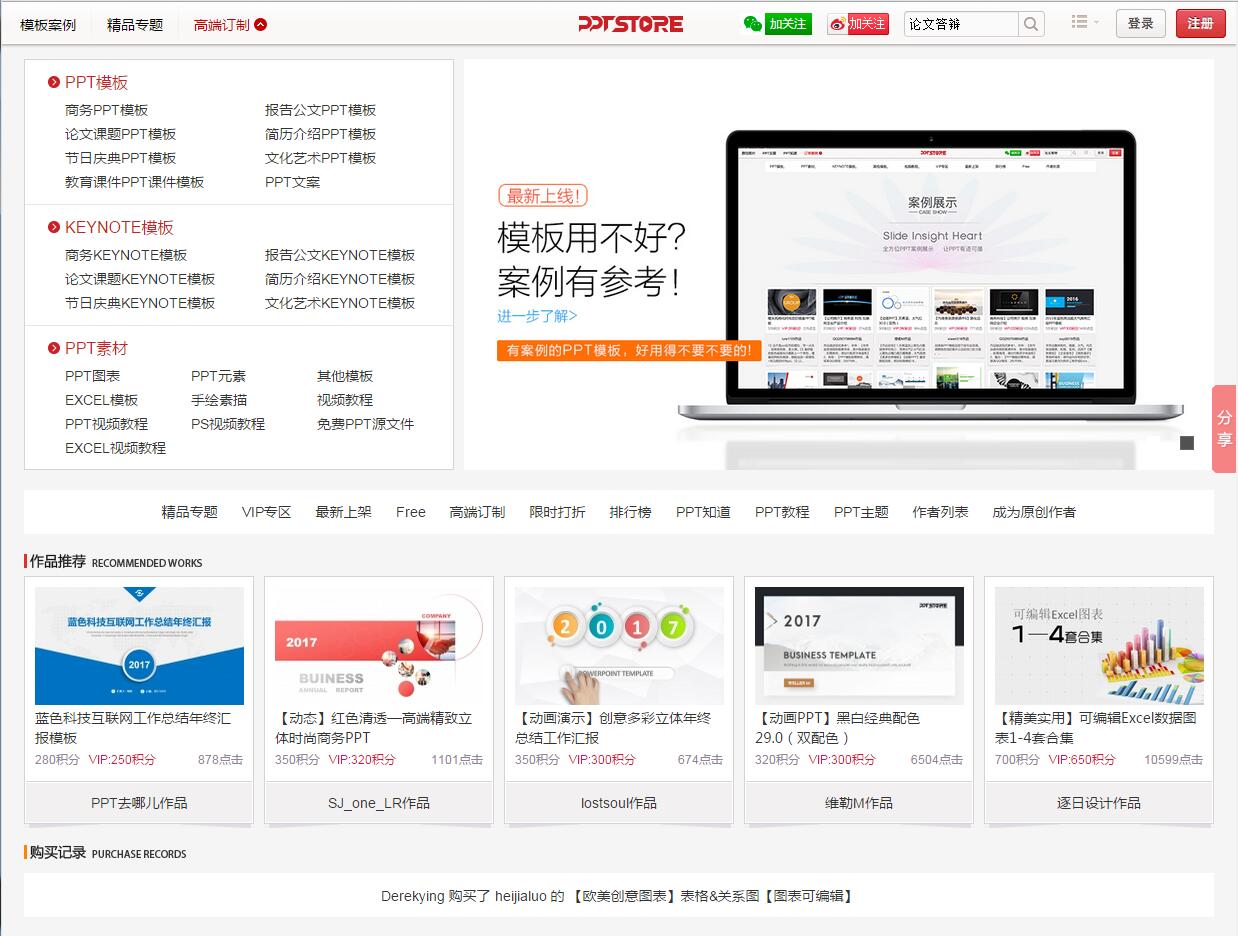
Task: Click the PPTSTORE logo
Action: pyautogui.click(x=631, y=24)
